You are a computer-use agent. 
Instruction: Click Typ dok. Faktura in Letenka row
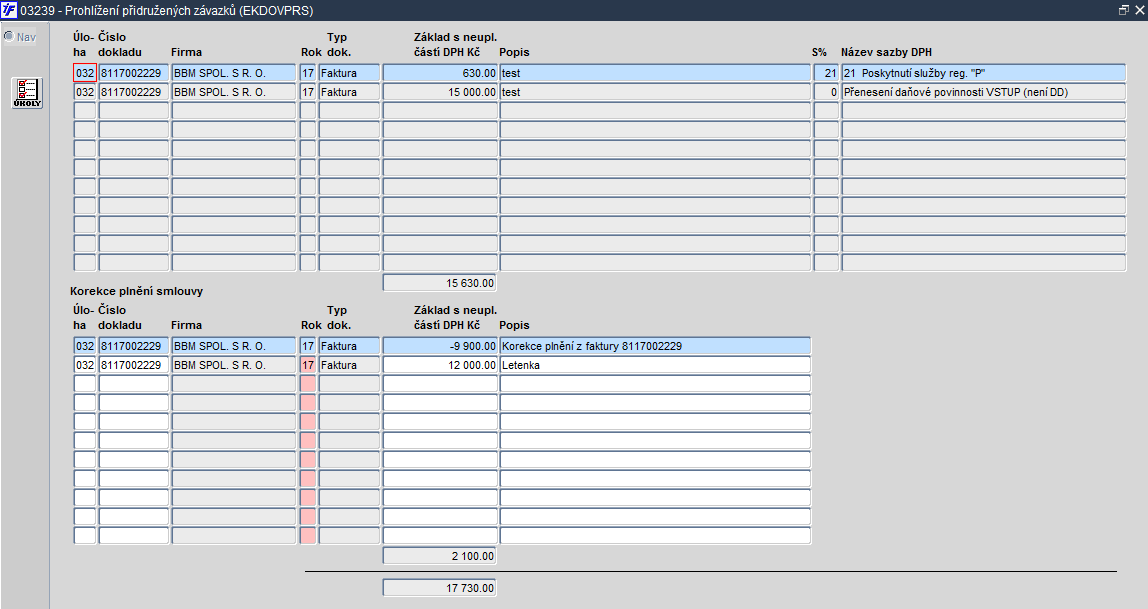(x=349, y=365)
